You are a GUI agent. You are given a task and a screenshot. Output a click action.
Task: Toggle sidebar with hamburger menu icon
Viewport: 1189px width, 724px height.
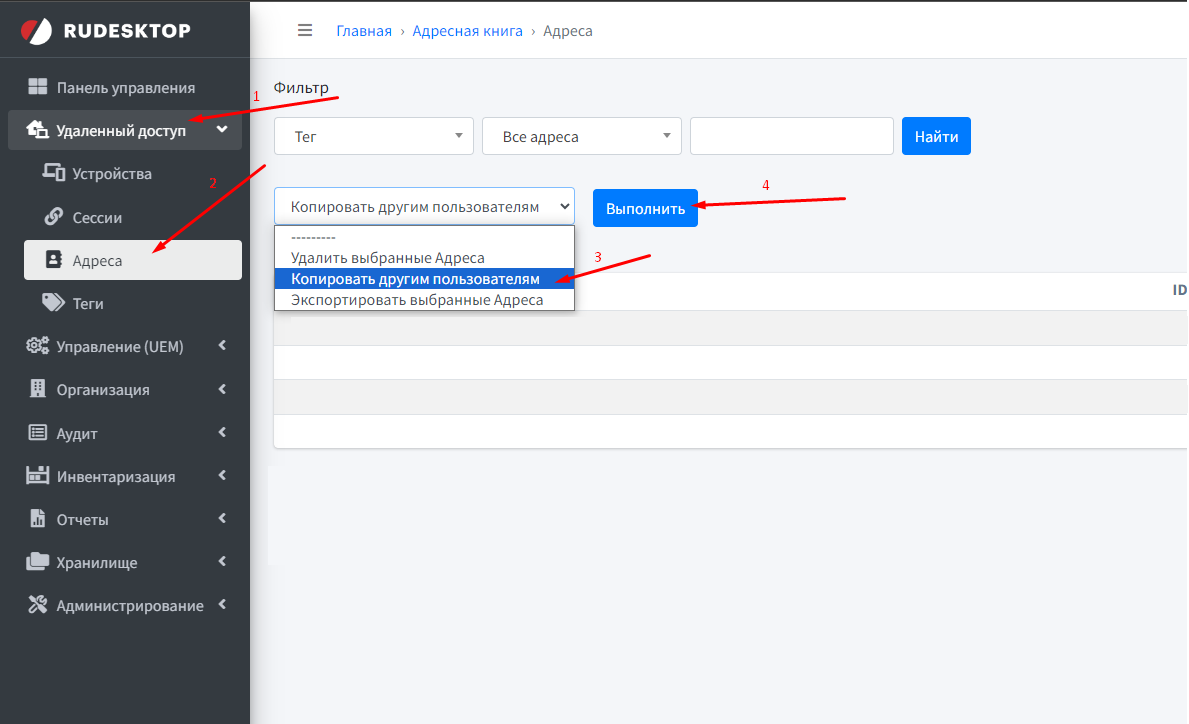tap(305, 30)
